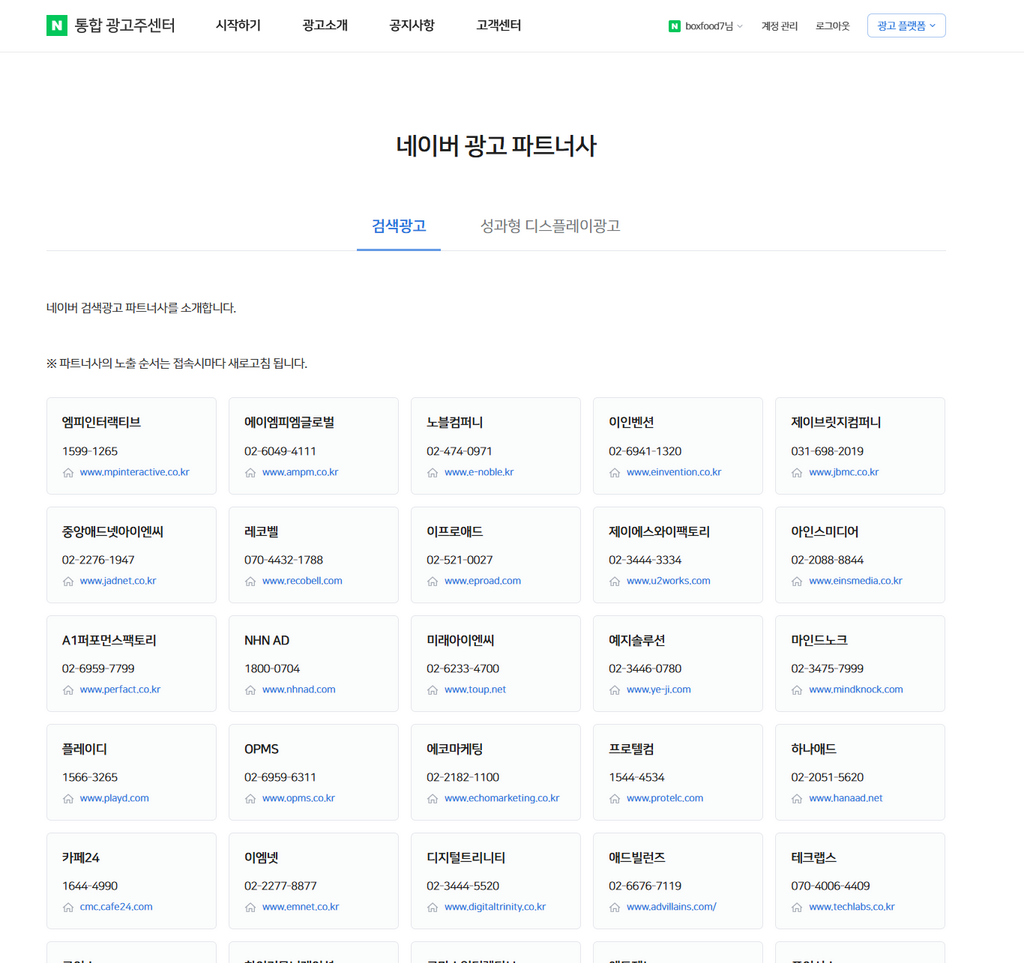
Task: Click the 애드빌런즈 card title
Action: point(637,858)
